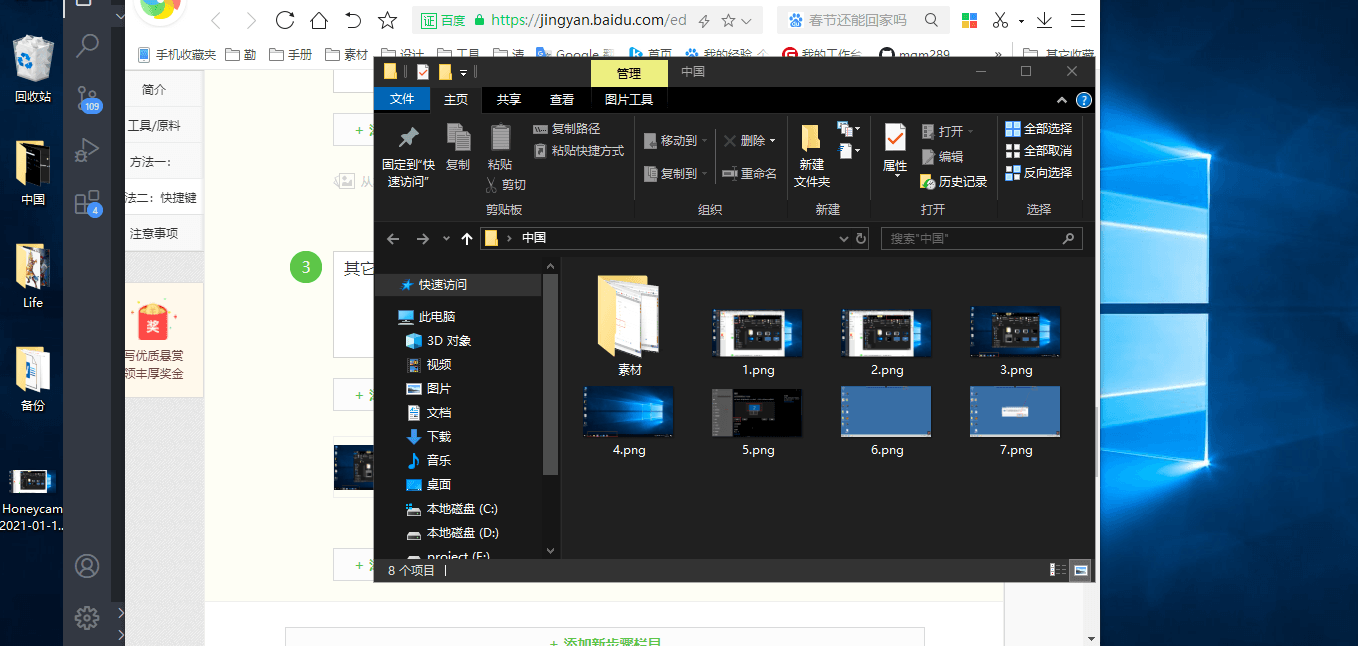Open the 素材 folder thumbnail
The image size is (1358, 646).
tap(628, 318)
